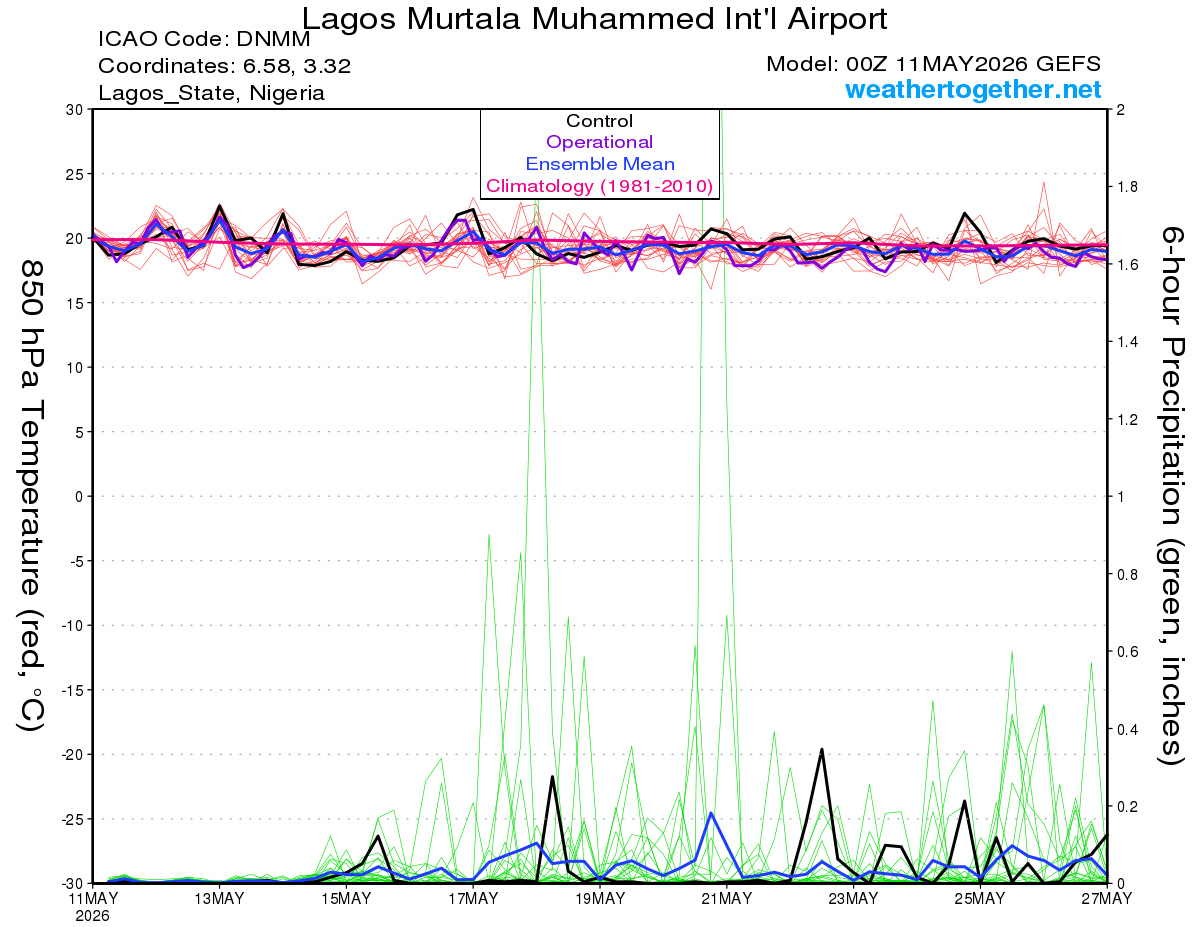Click the 13MAY date tick label
The width and height of the screenshot is (1200, 927).
219,898
